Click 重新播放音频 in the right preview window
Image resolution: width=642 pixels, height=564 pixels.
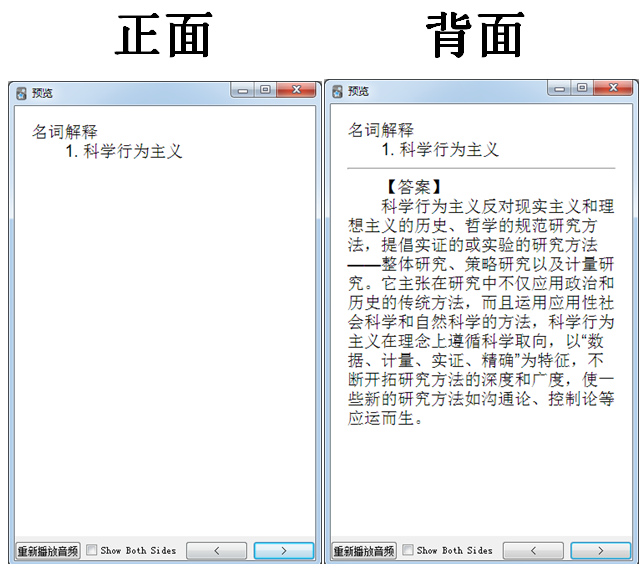(x=364, y=551)
